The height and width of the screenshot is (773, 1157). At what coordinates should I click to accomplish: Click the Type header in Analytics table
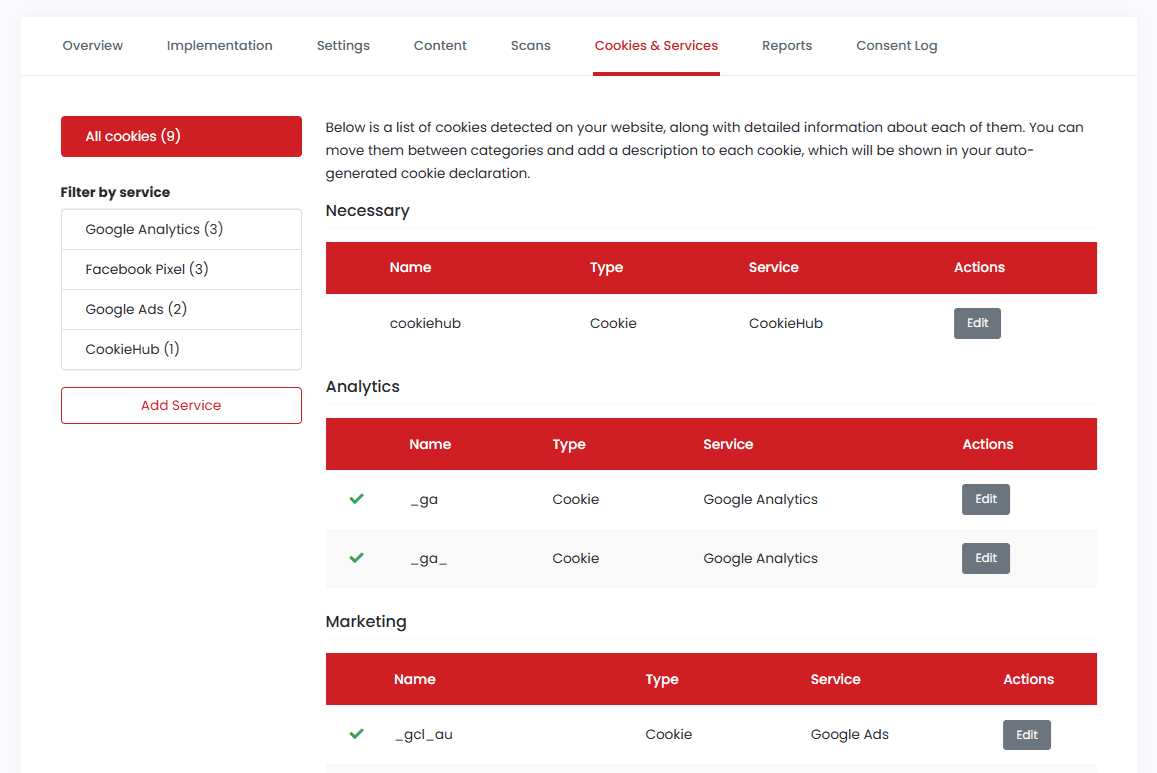[x=569, y=445]
